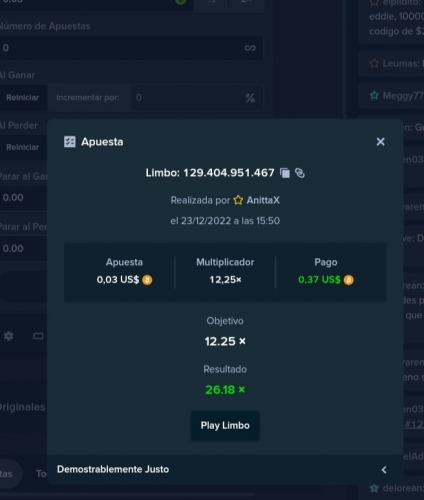424x500 pixels.
Task: Click the Apuesta bet slip icon
Action: [70, 142]
